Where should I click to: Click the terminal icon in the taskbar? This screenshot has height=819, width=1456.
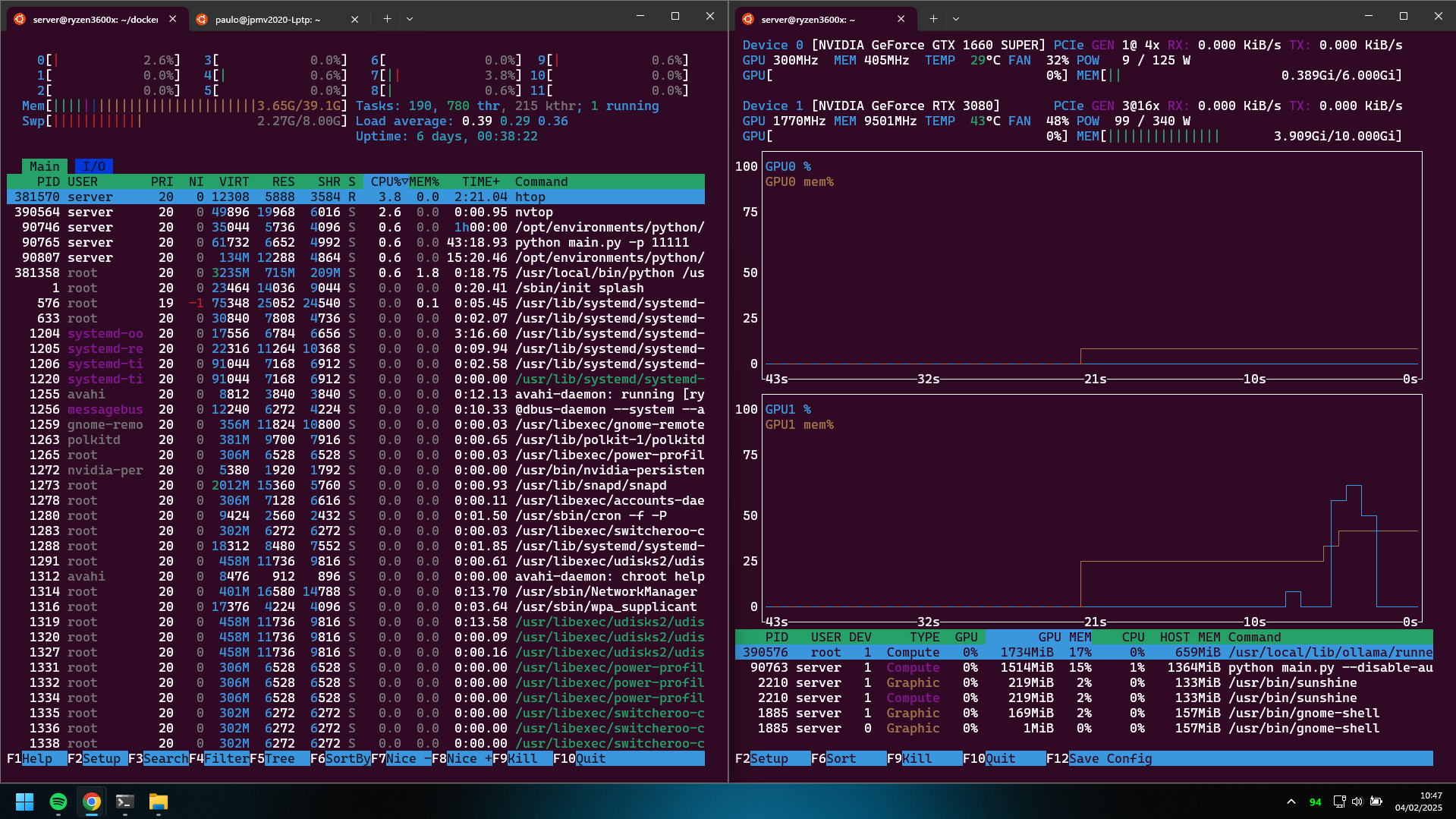124,802
